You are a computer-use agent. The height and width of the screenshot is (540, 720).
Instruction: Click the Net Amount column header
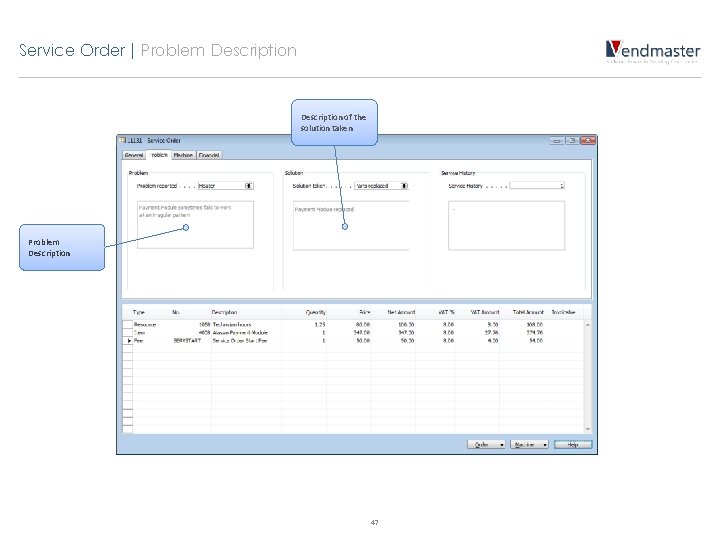click(401, 312)
